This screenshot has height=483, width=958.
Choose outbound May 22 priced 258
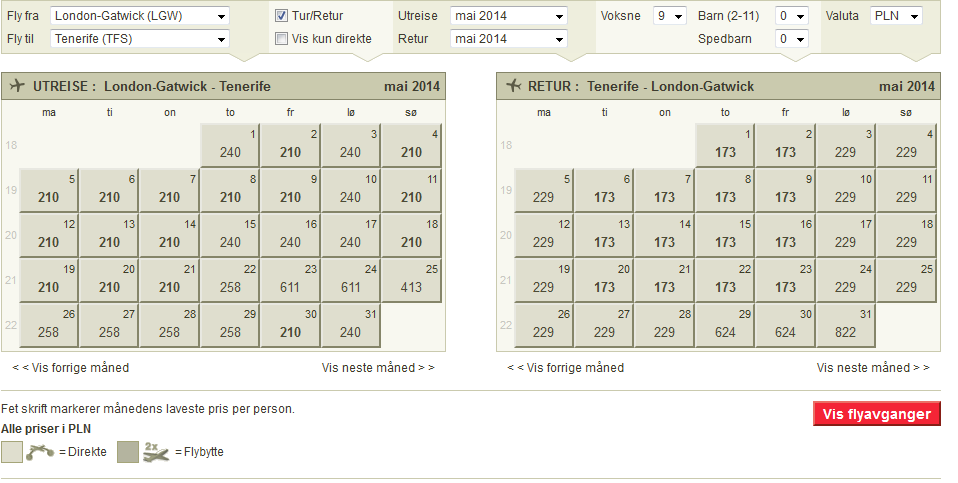[x=230, y=281]
